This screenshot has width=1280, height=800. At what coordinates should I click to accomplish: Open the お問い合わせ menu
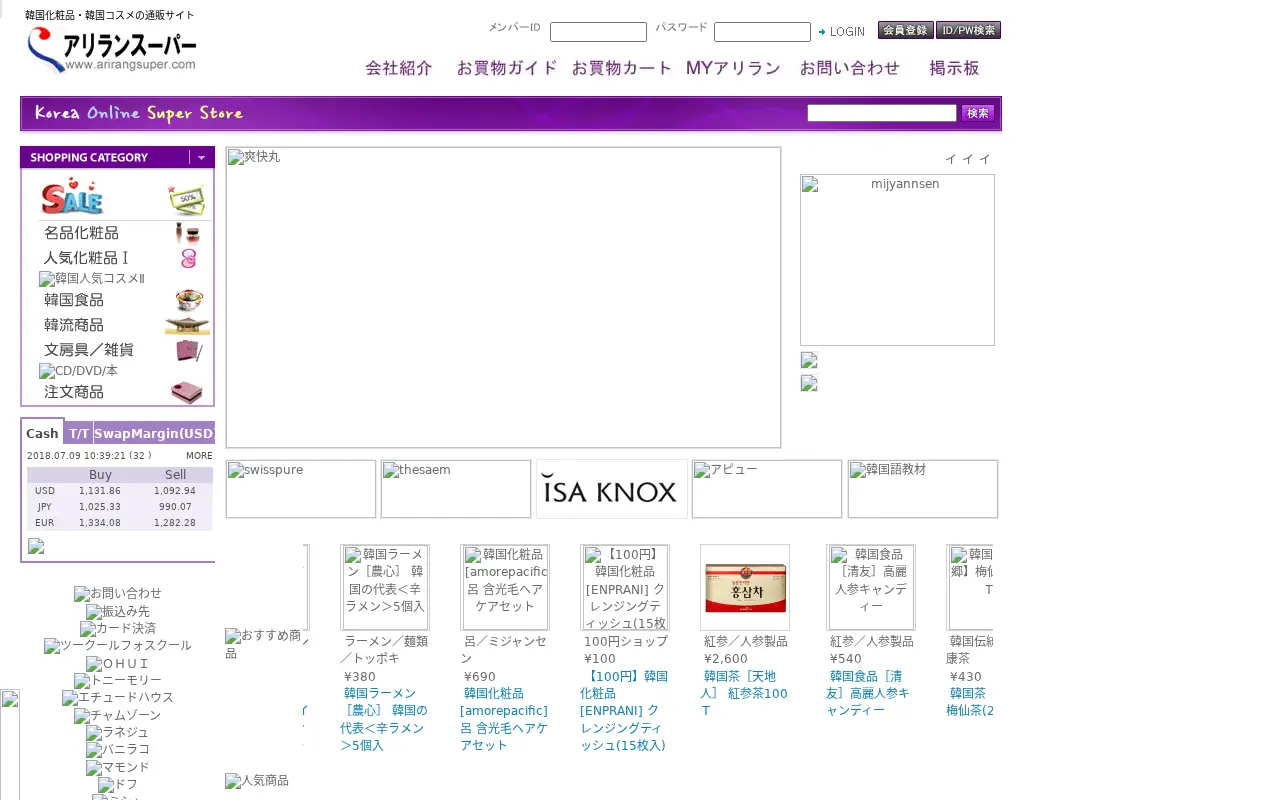coord(850,68)
